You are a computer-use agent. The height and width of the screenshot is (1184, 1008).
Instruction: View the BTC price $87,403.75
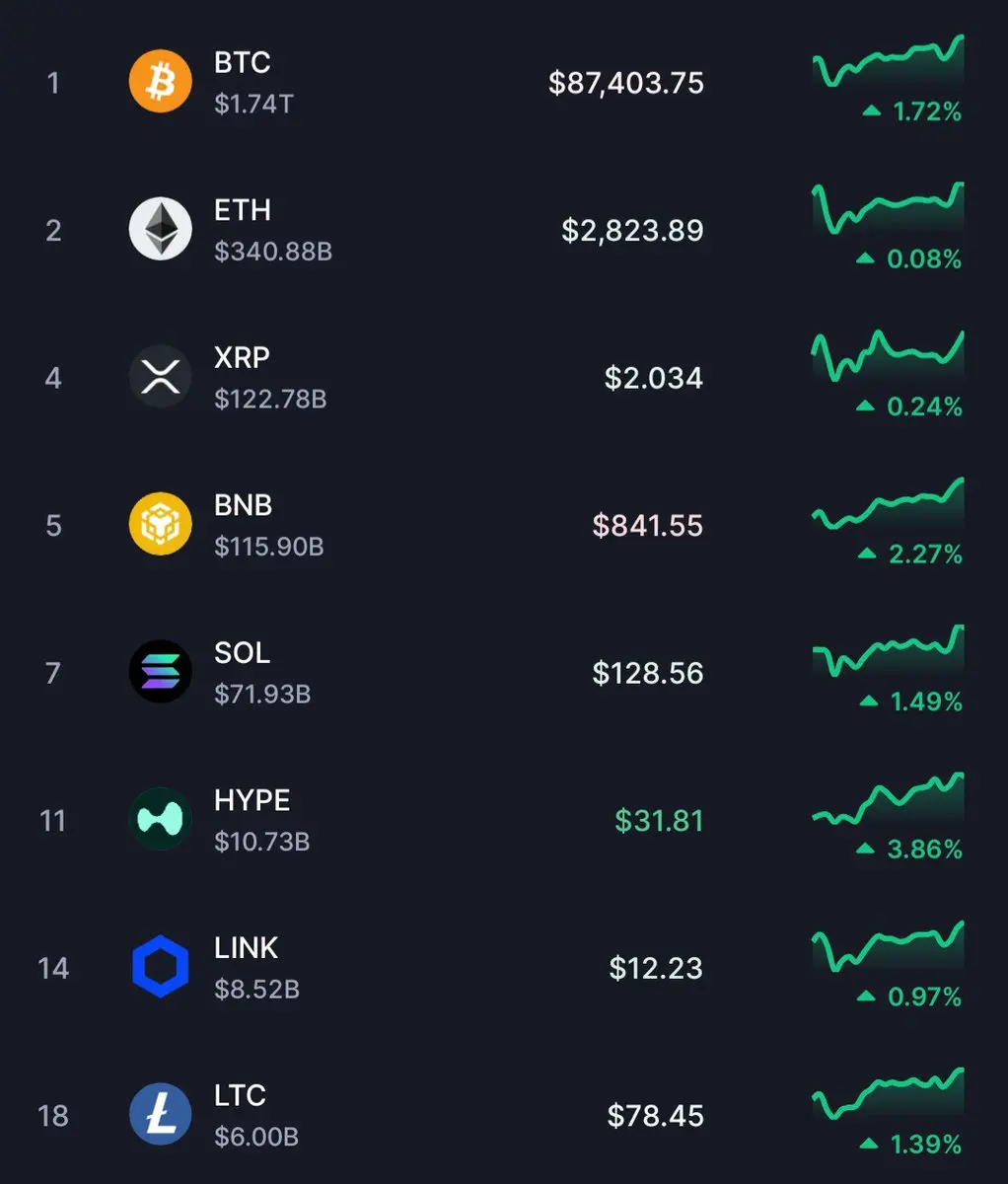click(x=626, y=83)
